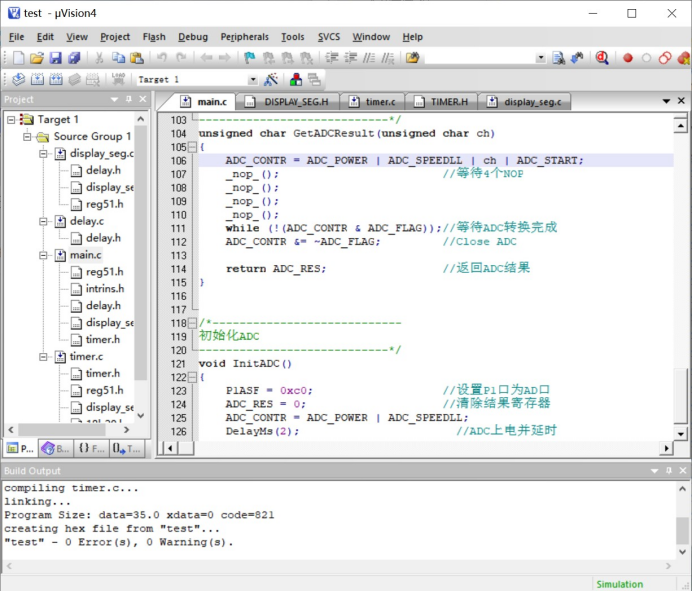Insert a breakpoint with red dot icon

point(628,58)
